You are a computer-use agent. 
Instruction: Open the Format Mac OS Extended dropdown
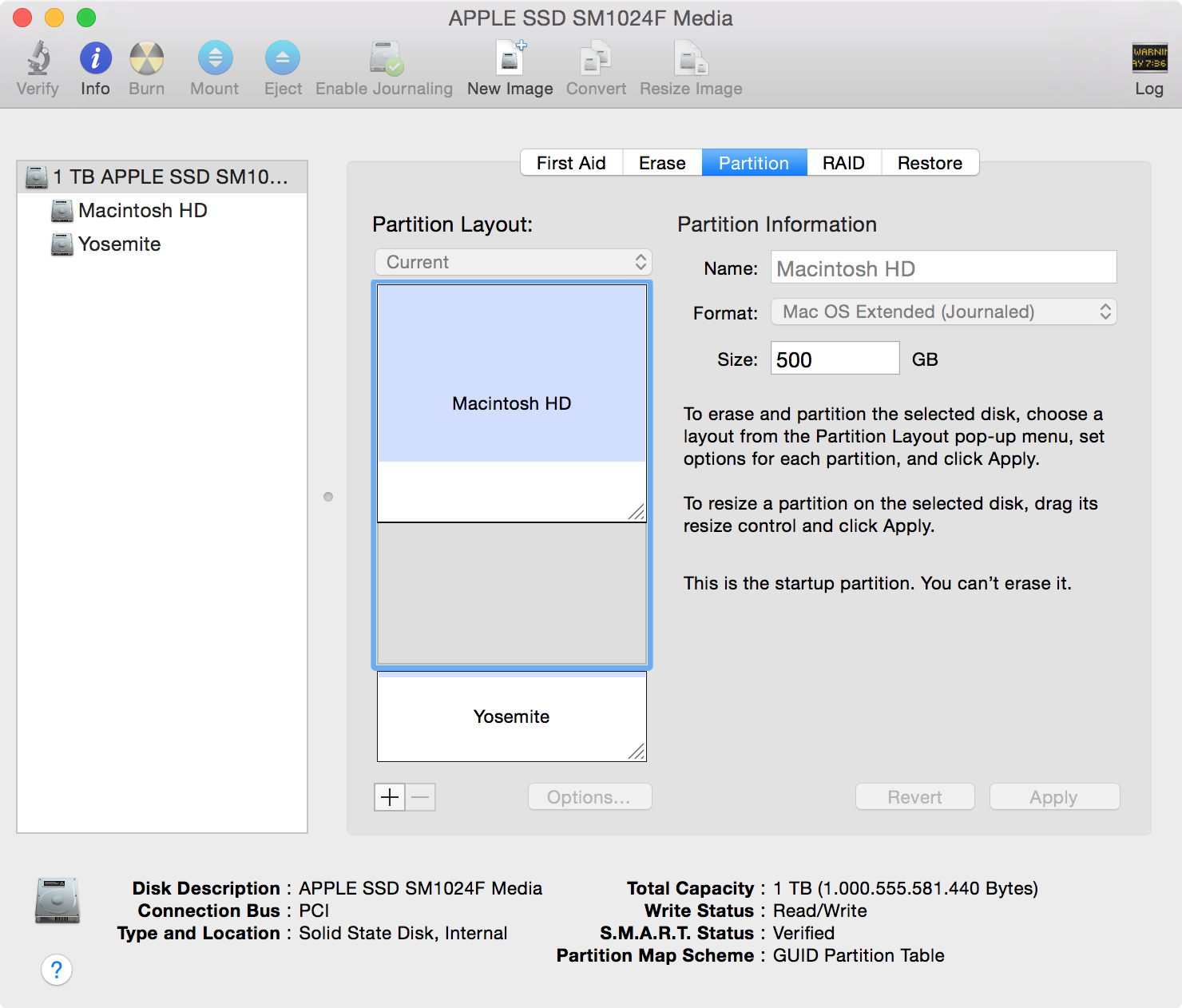pos(943,312)
